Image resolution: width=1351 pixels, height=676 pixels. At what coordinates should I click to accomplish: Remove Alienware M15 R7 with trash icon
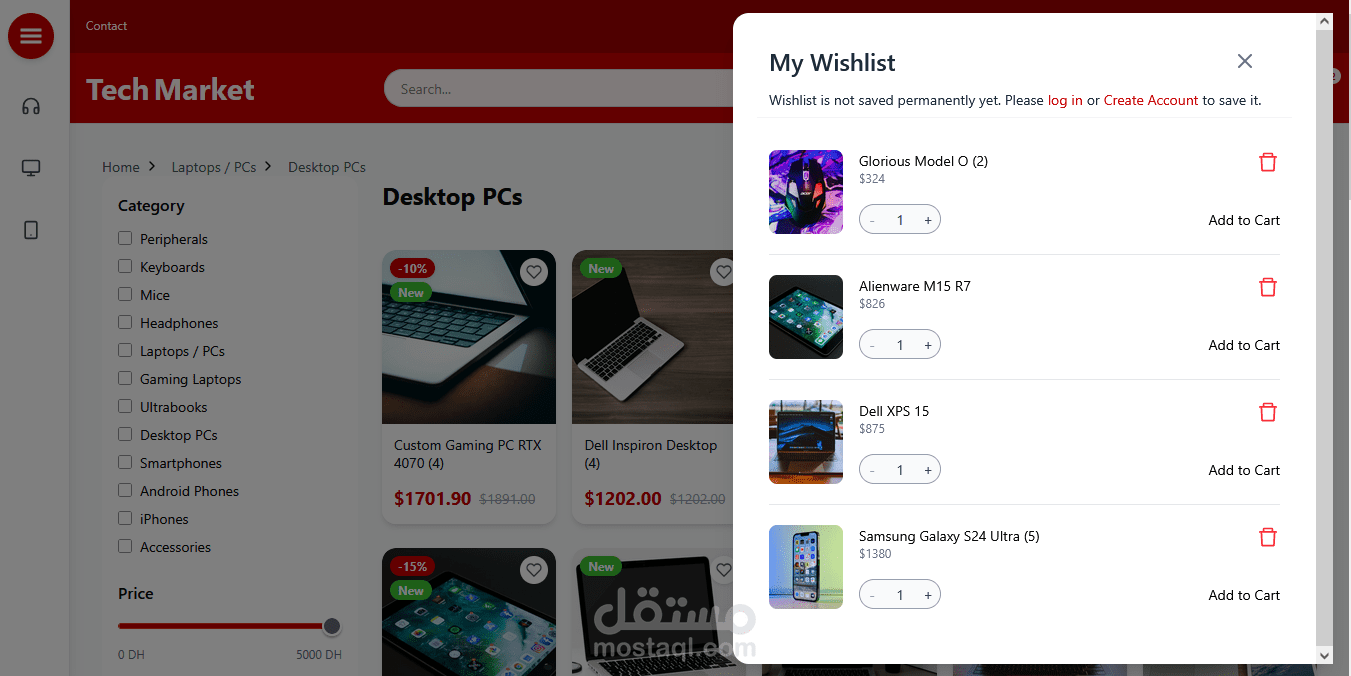[1268, 287]
